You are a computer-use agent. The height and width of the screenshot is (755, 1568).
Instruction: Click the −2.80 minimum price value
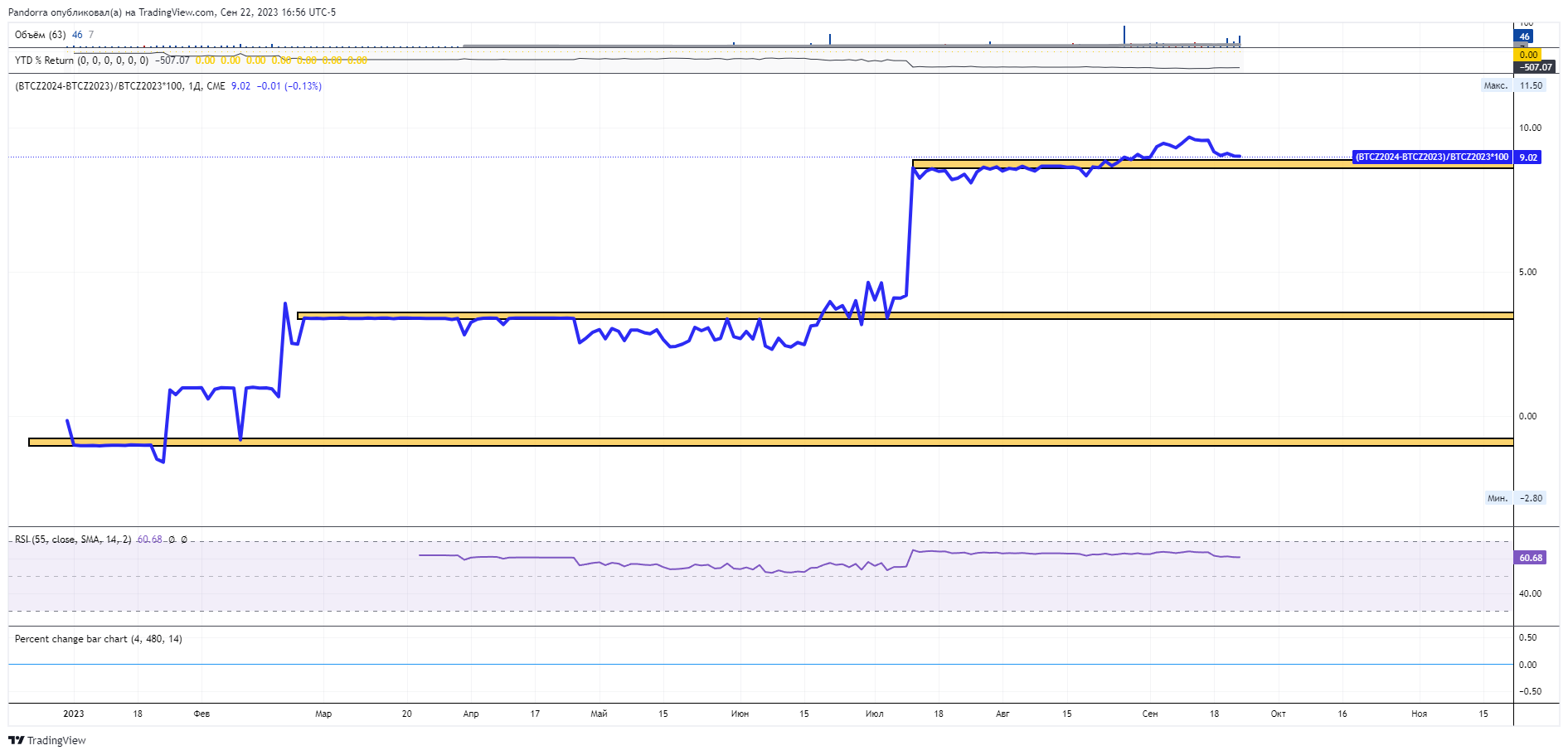point(1531,498)
